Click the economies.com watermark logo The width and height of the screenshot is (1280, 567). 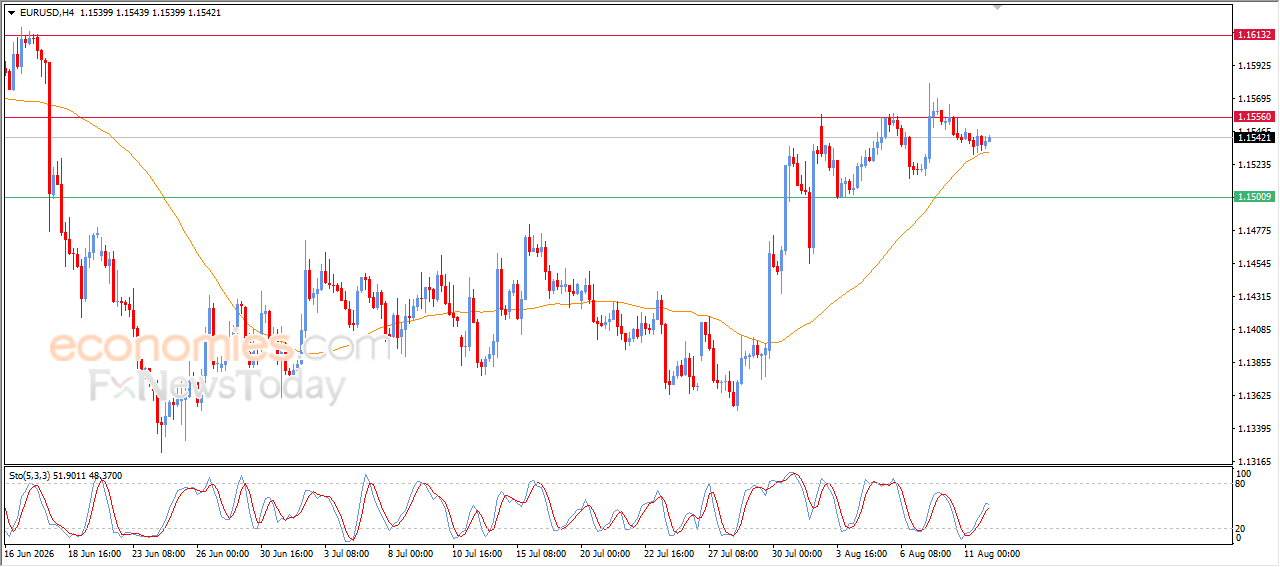(220, 346)
